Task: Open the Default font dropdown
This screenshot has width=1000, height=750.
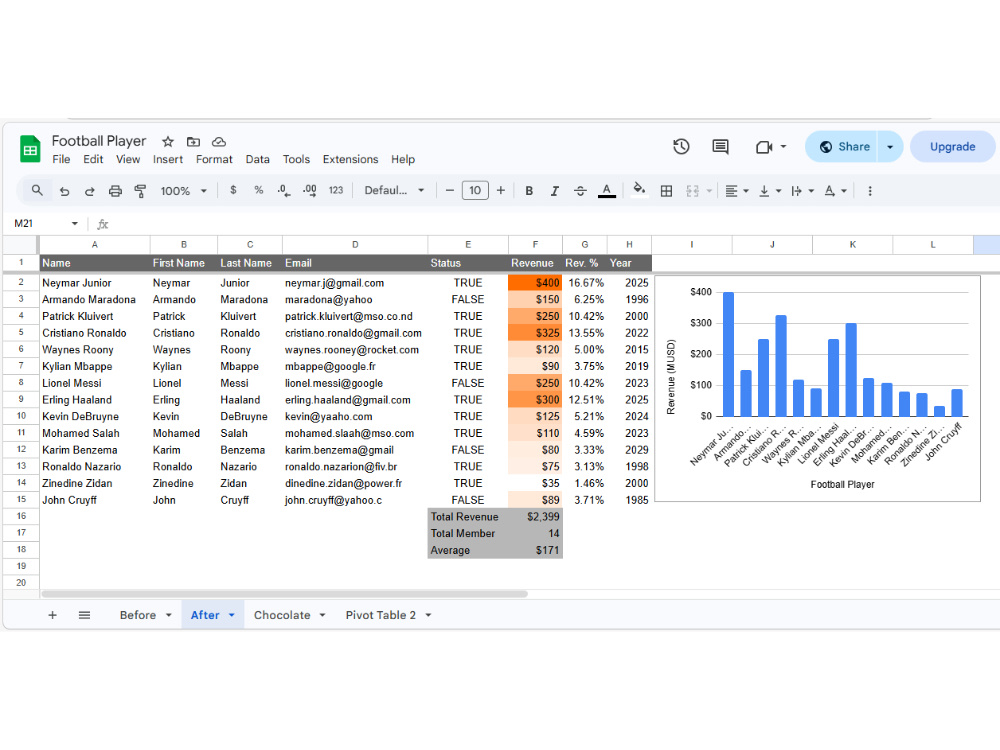Action: 394,190
